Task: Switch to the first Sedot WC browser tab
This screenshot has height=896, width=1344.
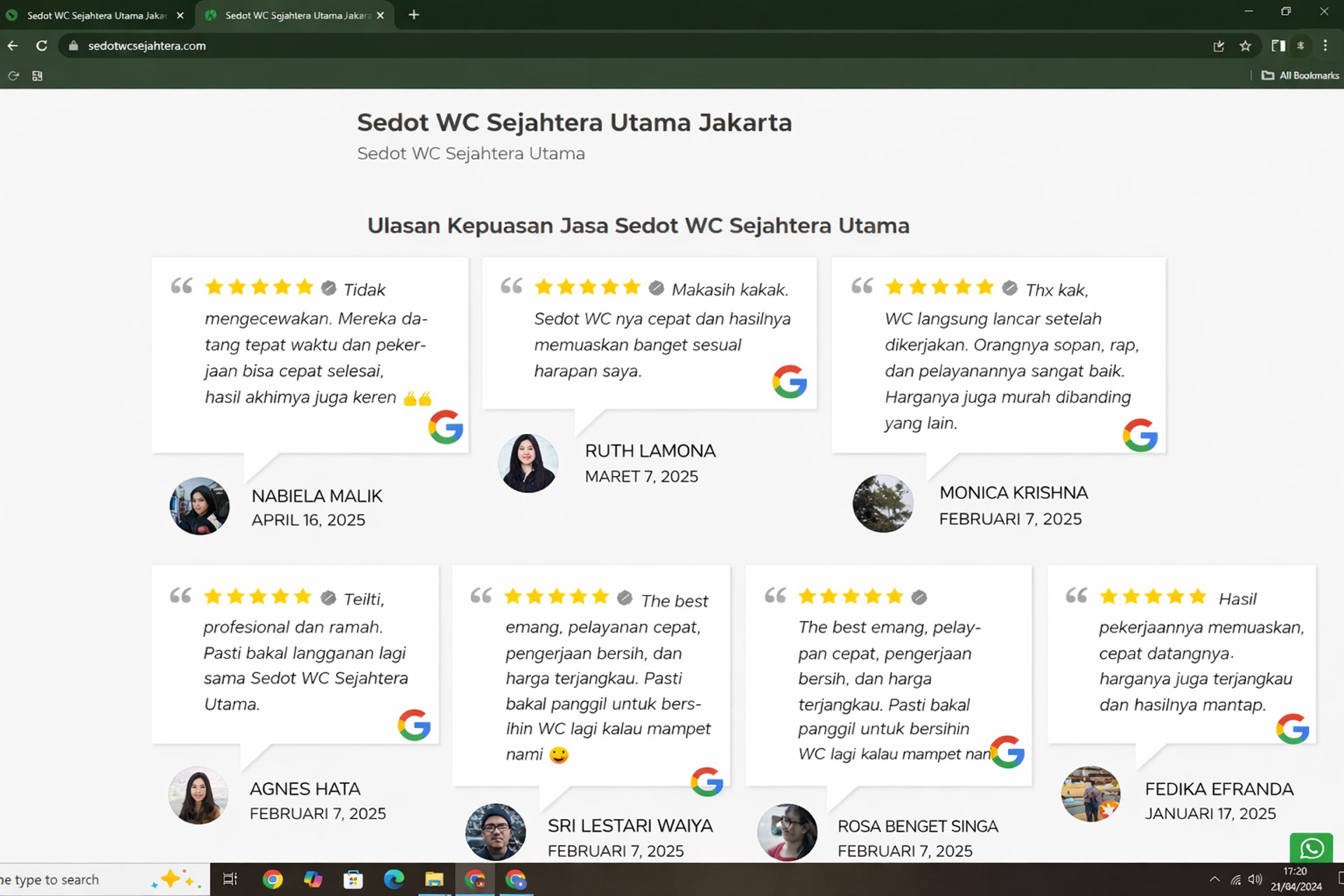Action: [x=97, y=15]
